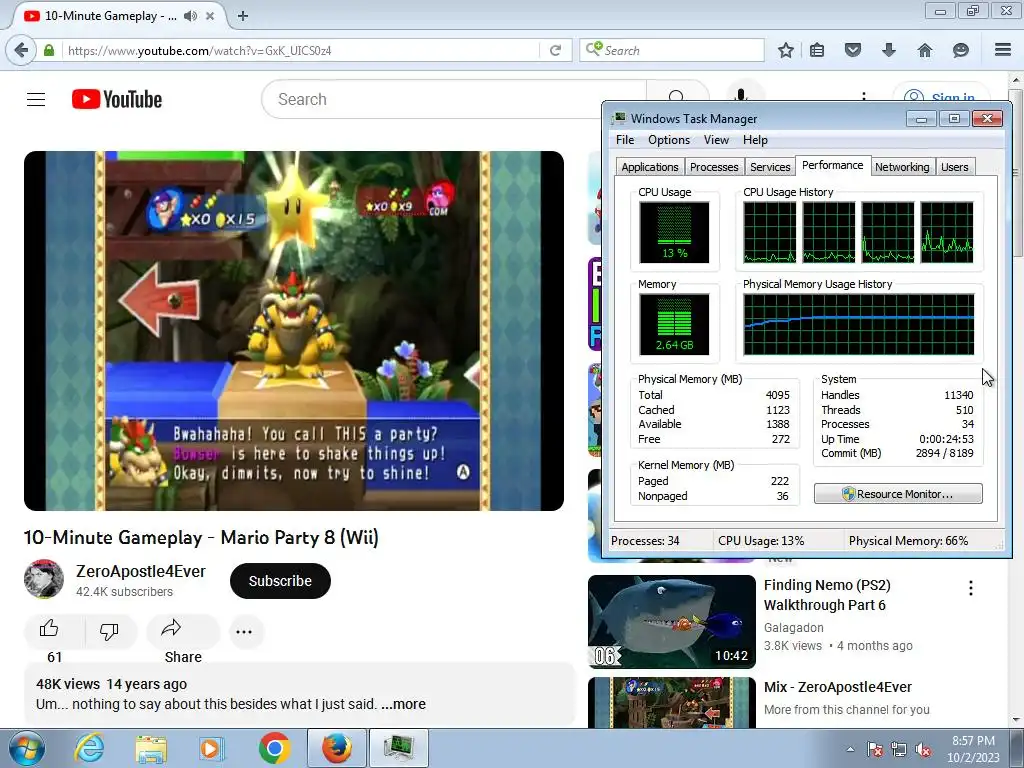This screenshot has height=768, width=1024.
Task: Open Windows Start button
Action: tap(26, 748)
